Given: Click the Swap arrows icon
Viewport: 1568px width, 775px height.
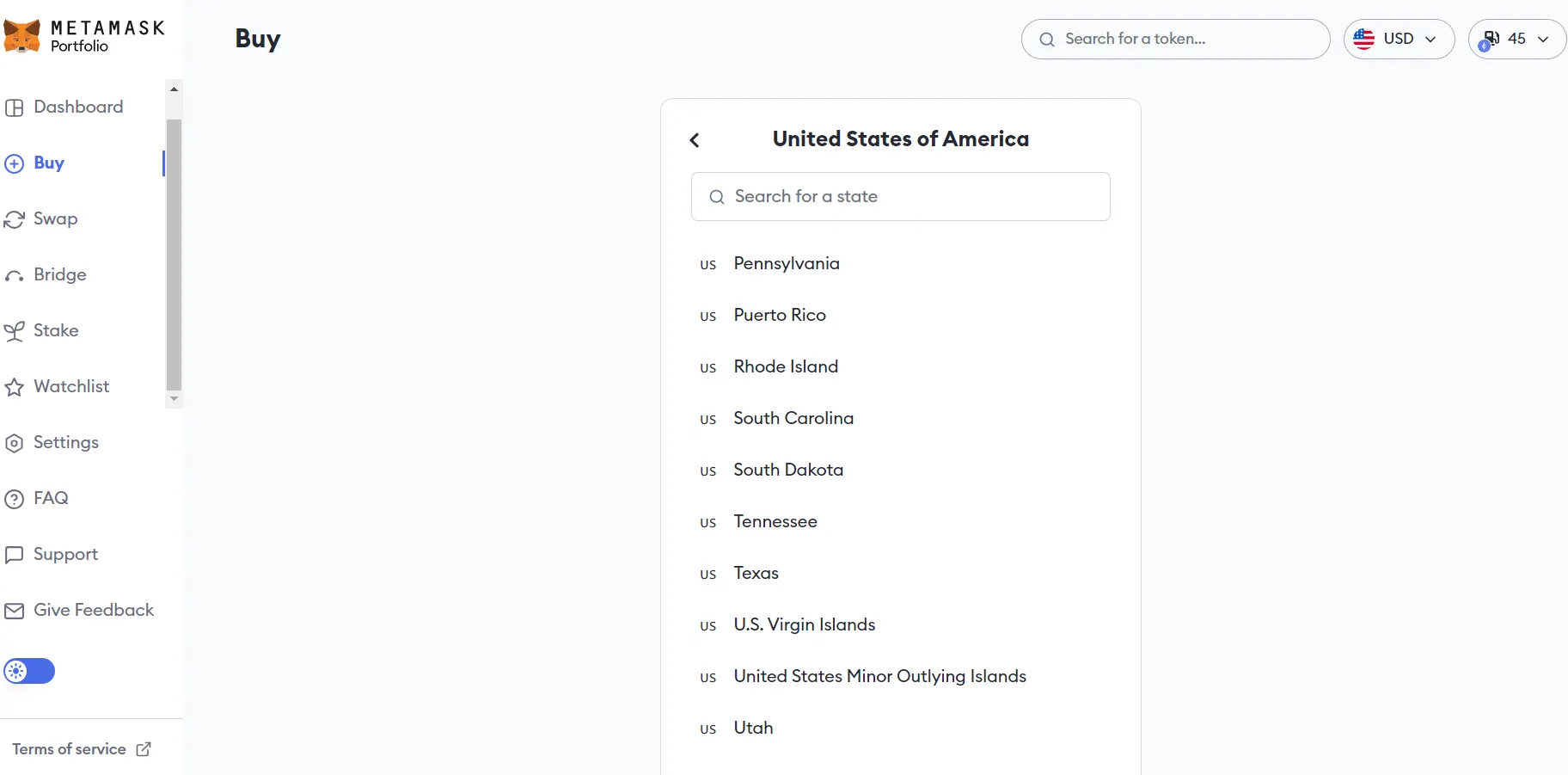Looking at the screenshot, I should (x=15, y=219).
